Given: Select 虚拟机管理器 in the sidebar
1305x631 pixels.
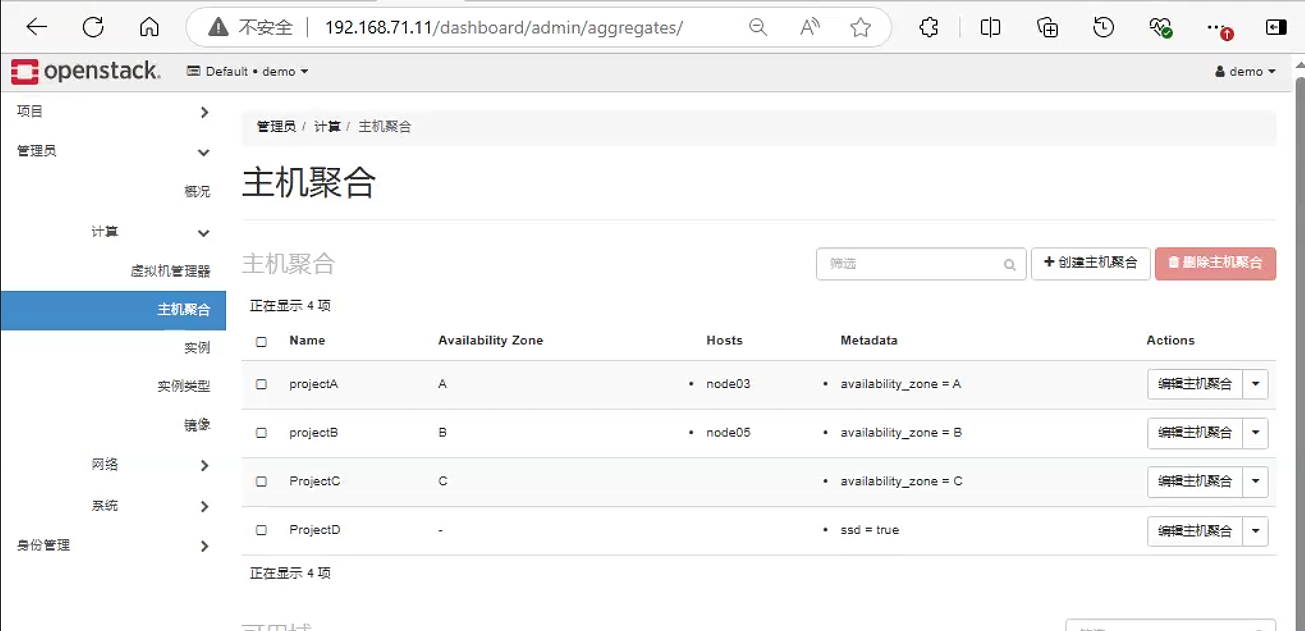Looking at the screenshot, I should point(170,271).
